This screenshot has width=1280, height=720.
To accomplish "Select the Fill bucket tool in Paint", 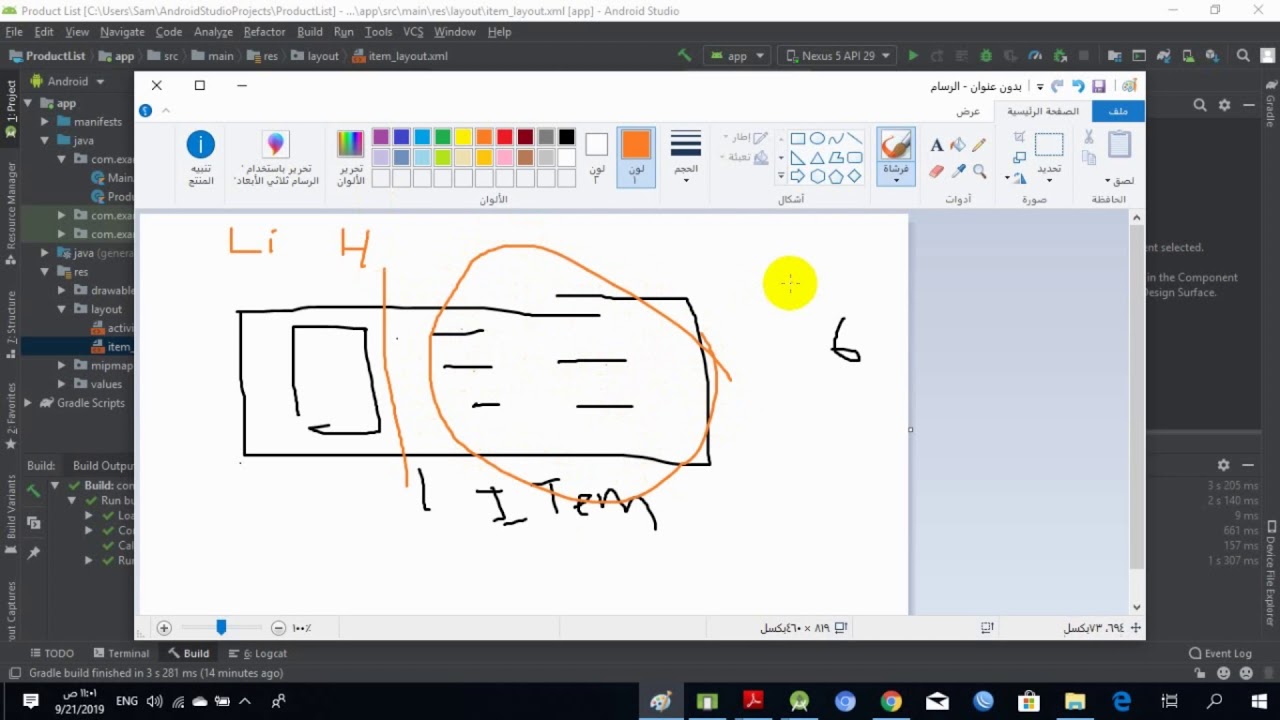I will click(x=958, y=145).
